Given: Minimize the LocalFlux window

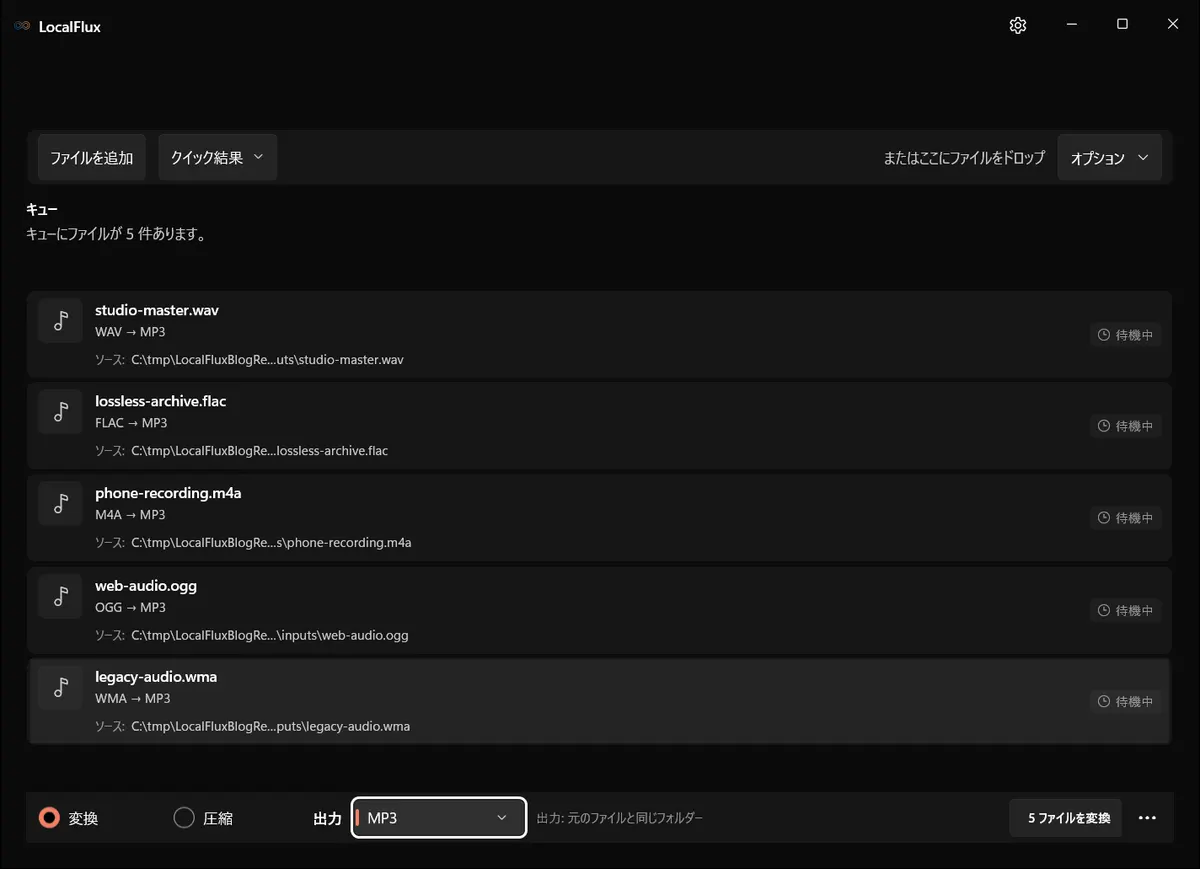Looking at the screenshot, I should (1072, 25).
